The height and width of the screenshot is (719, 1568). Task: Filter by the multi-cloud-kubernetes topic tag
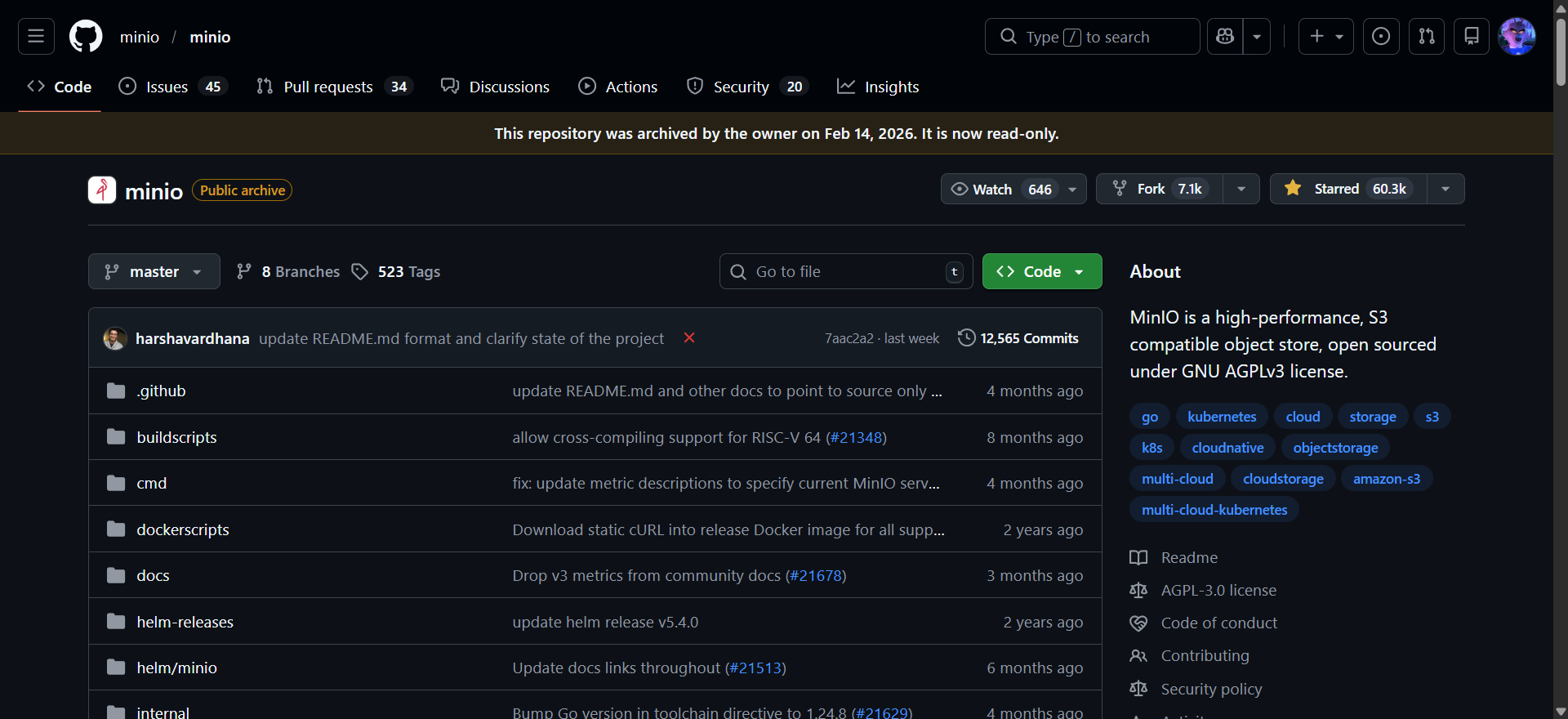(x=1214, y=510)
